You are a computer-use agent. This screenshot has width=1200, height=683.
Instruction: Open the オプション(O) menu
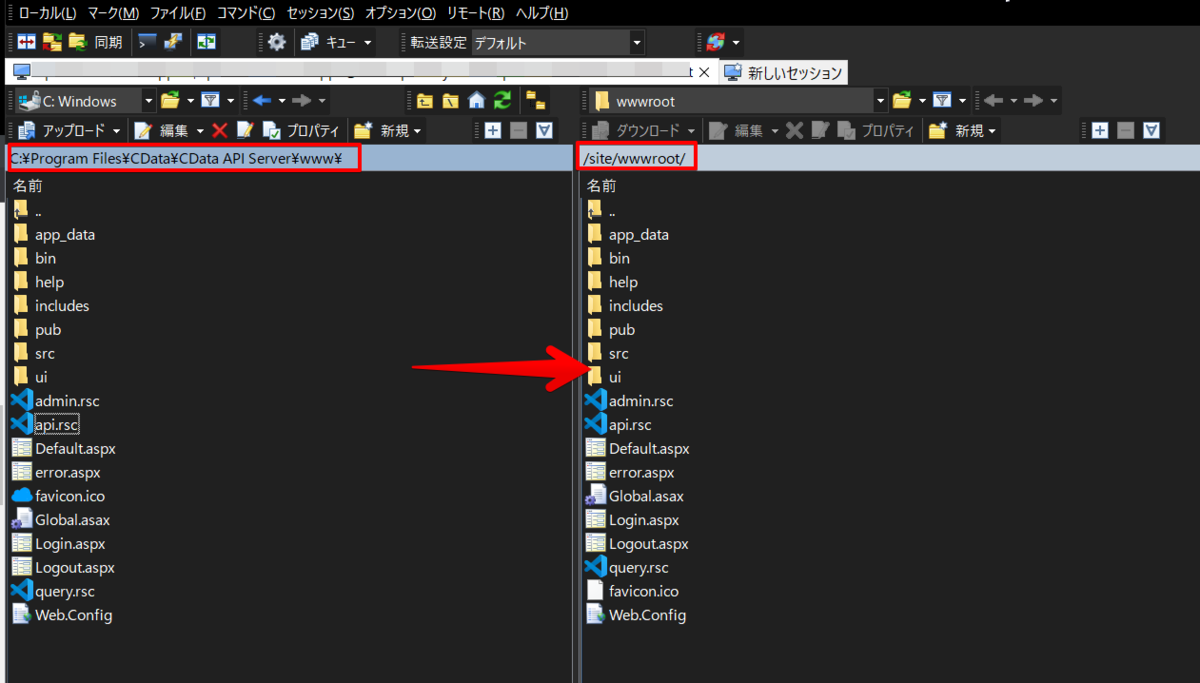[400, 13]
